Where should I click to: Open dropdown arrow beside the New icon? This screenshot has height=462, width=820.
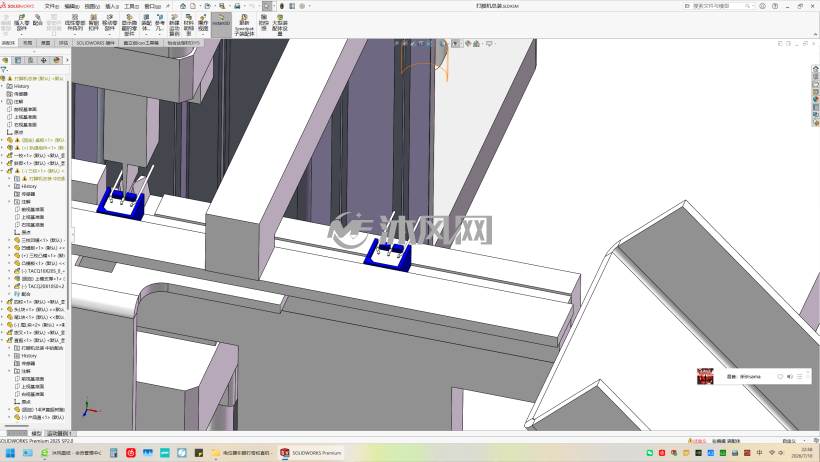[x=199, y=6]
